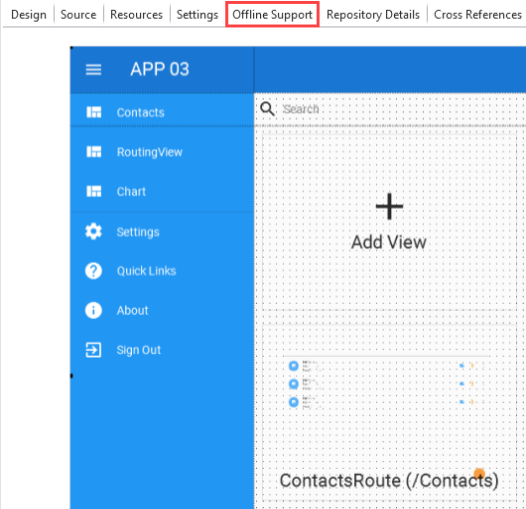The width and height of the screenshot is (526, 509).
Task: Select the ContactsRoute view thumbnail
Action: [389, 413]
